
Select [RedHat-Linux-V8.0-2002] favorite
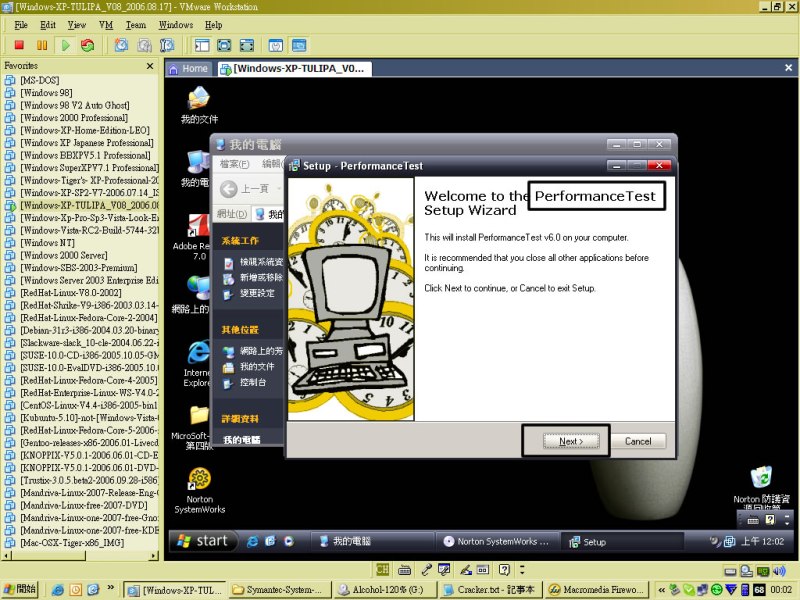(x=70, y=293)
